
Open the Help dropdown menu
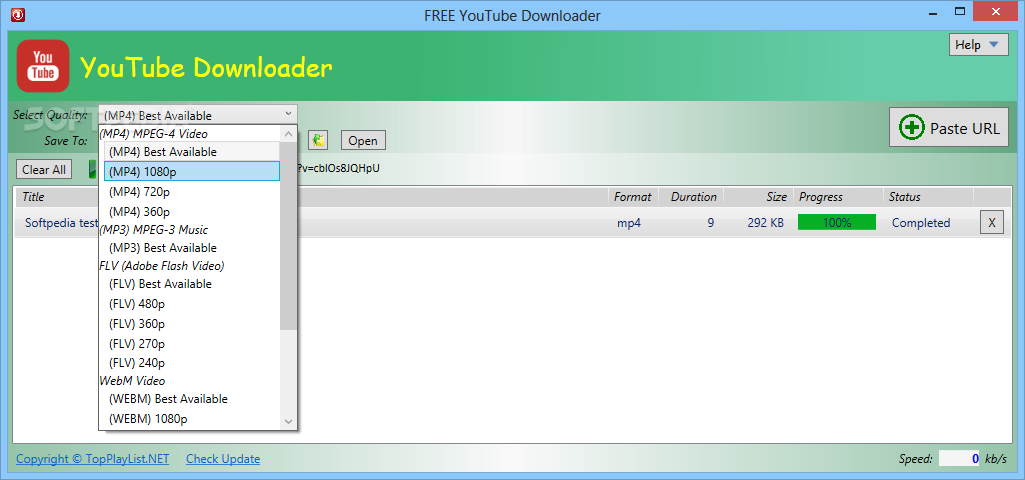(978, 44)
